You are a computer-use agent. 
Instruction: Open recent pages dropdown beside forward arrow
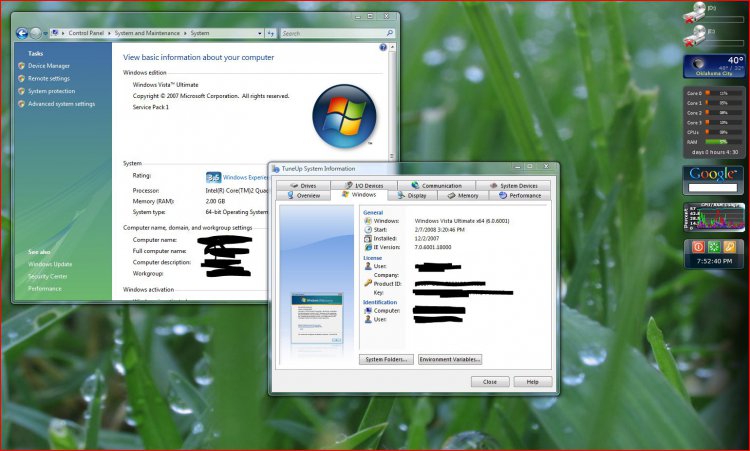point(45,33)
